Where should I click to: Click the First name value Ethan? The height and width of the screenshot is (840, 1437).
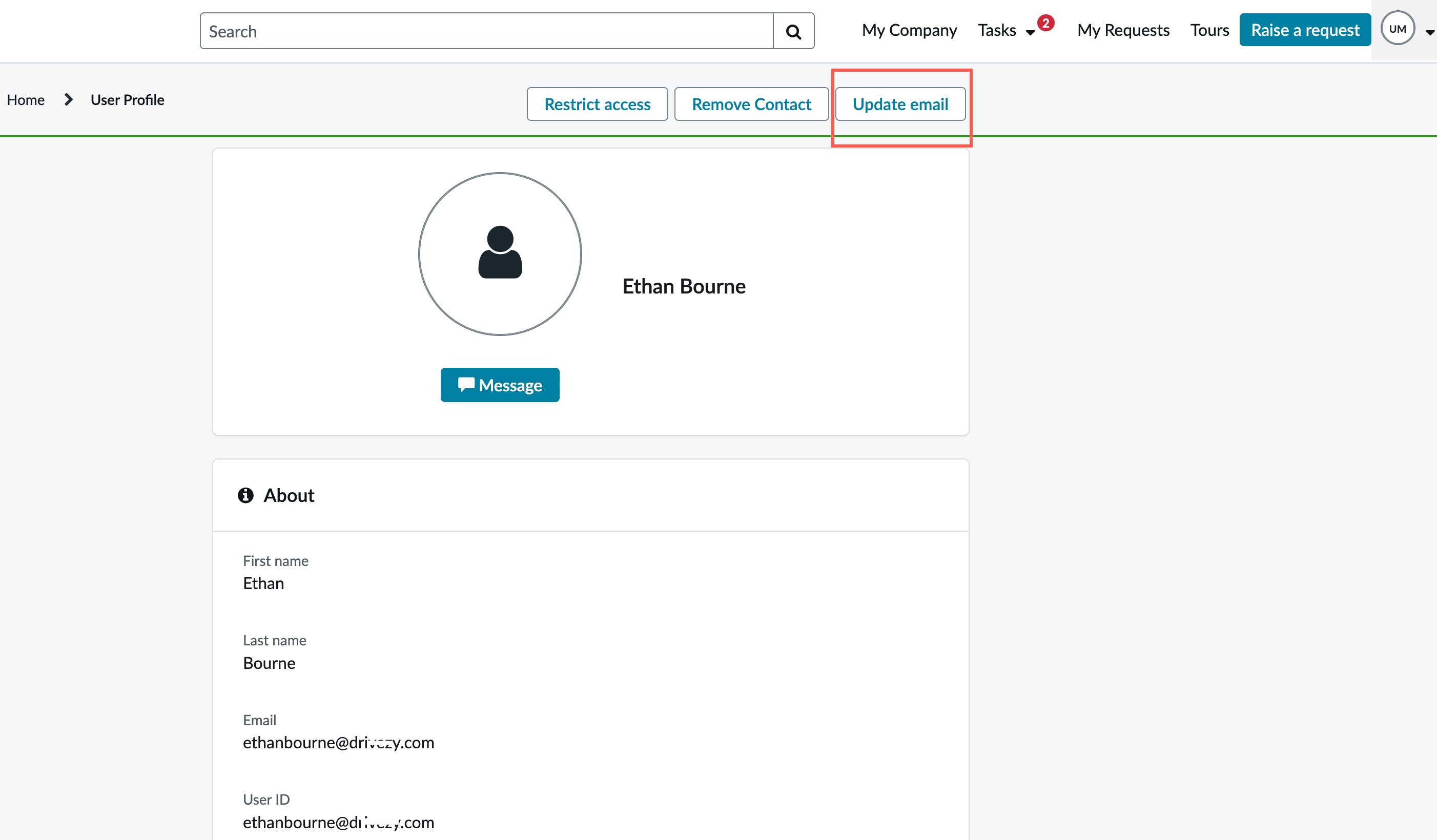tap(263, 583)
